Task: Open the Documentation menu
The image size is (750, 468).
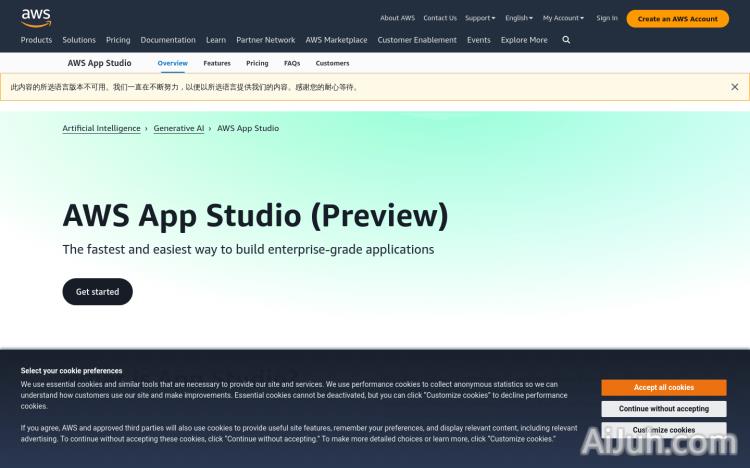Action: click(x=168, y=40)
